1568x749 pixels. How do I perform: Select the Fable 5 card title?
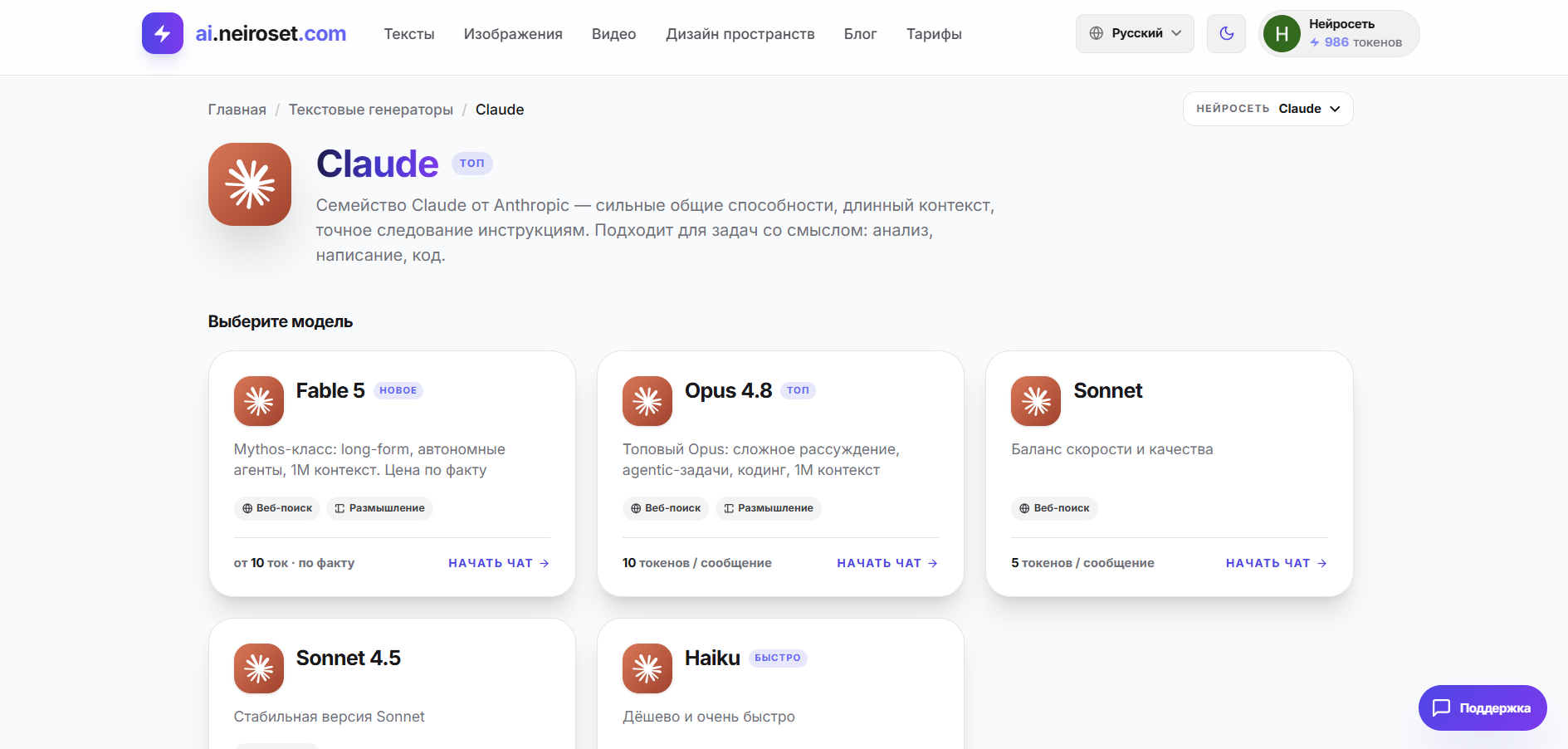point(330,390)
